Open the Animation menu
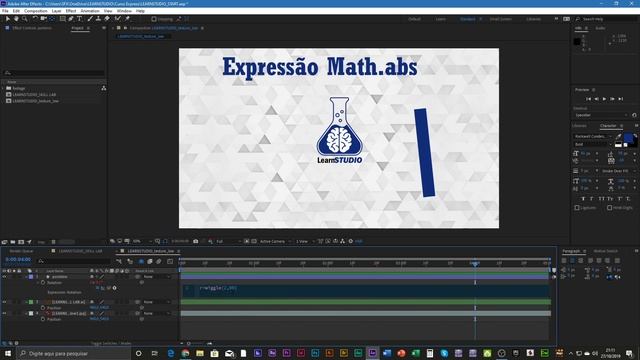Screen dimensions: 640x360 [90, 11]
